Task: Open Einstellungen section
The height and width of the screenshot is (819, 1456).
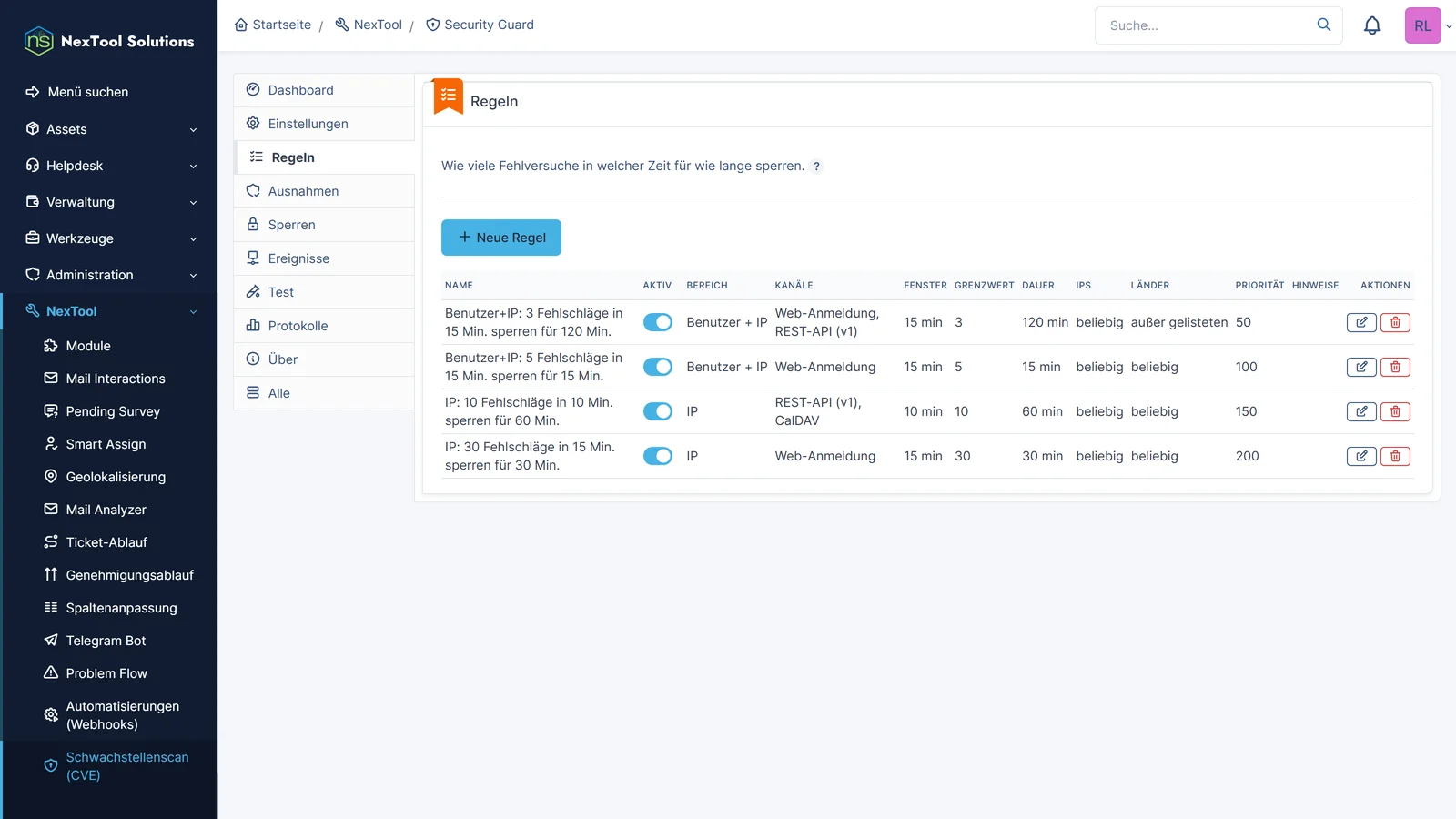Action: [324, 124]
